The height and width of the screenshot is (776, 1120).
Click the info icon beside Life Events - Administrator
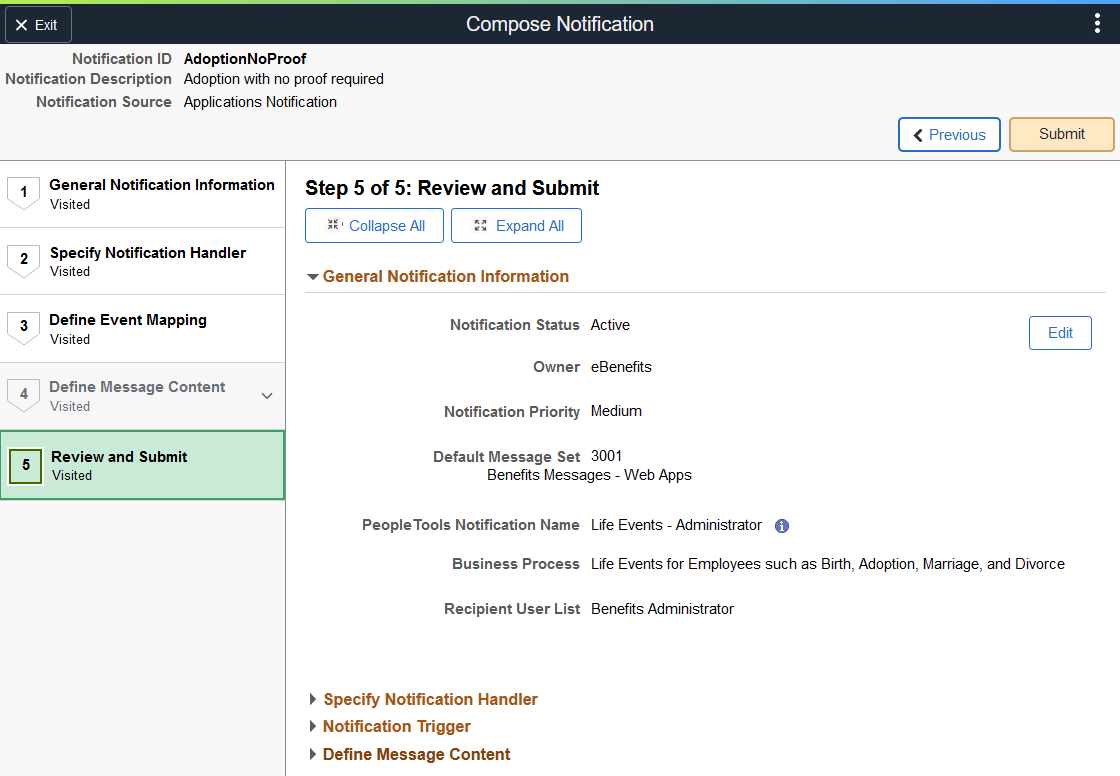tap(782, 526)
